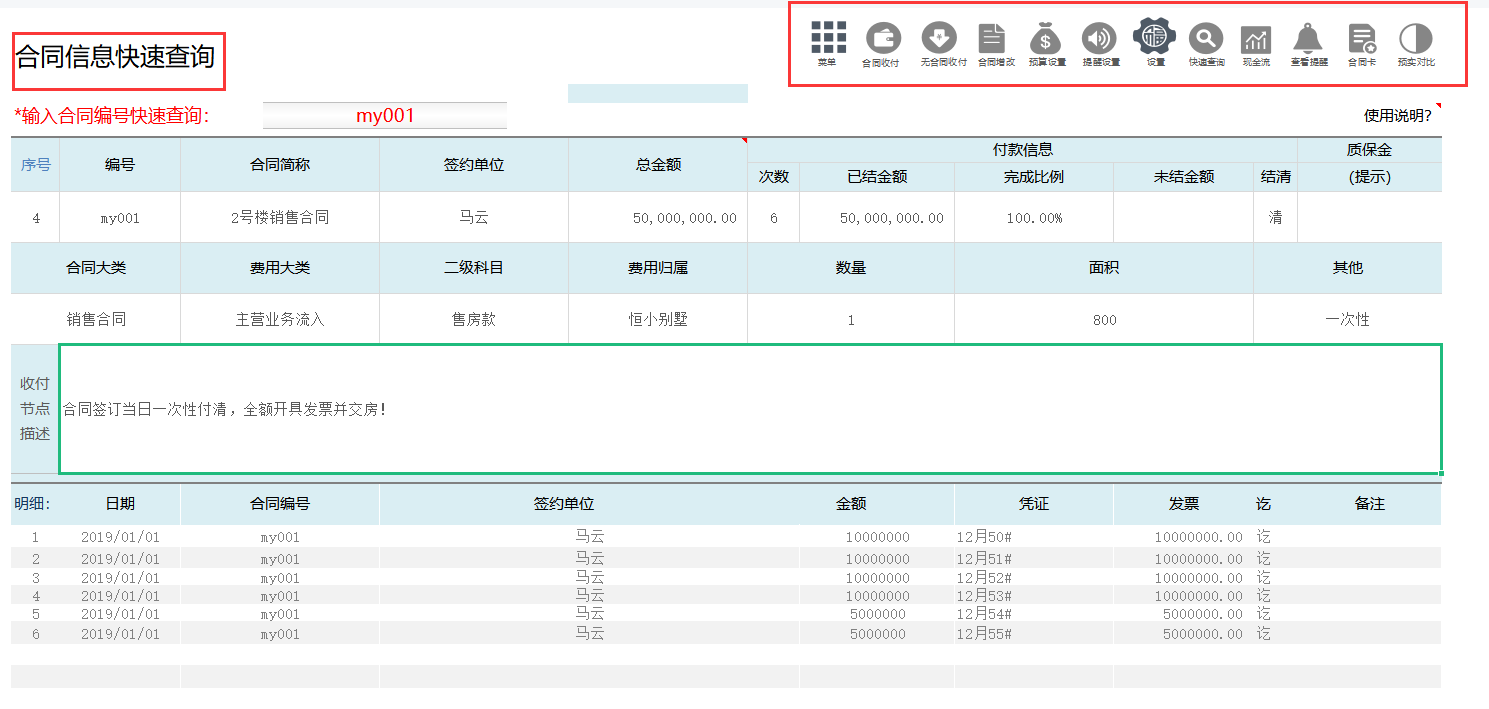The image size is (1489, 709).
Task: Click the 二级科目 header cell
Action: [x=474, y=268]
